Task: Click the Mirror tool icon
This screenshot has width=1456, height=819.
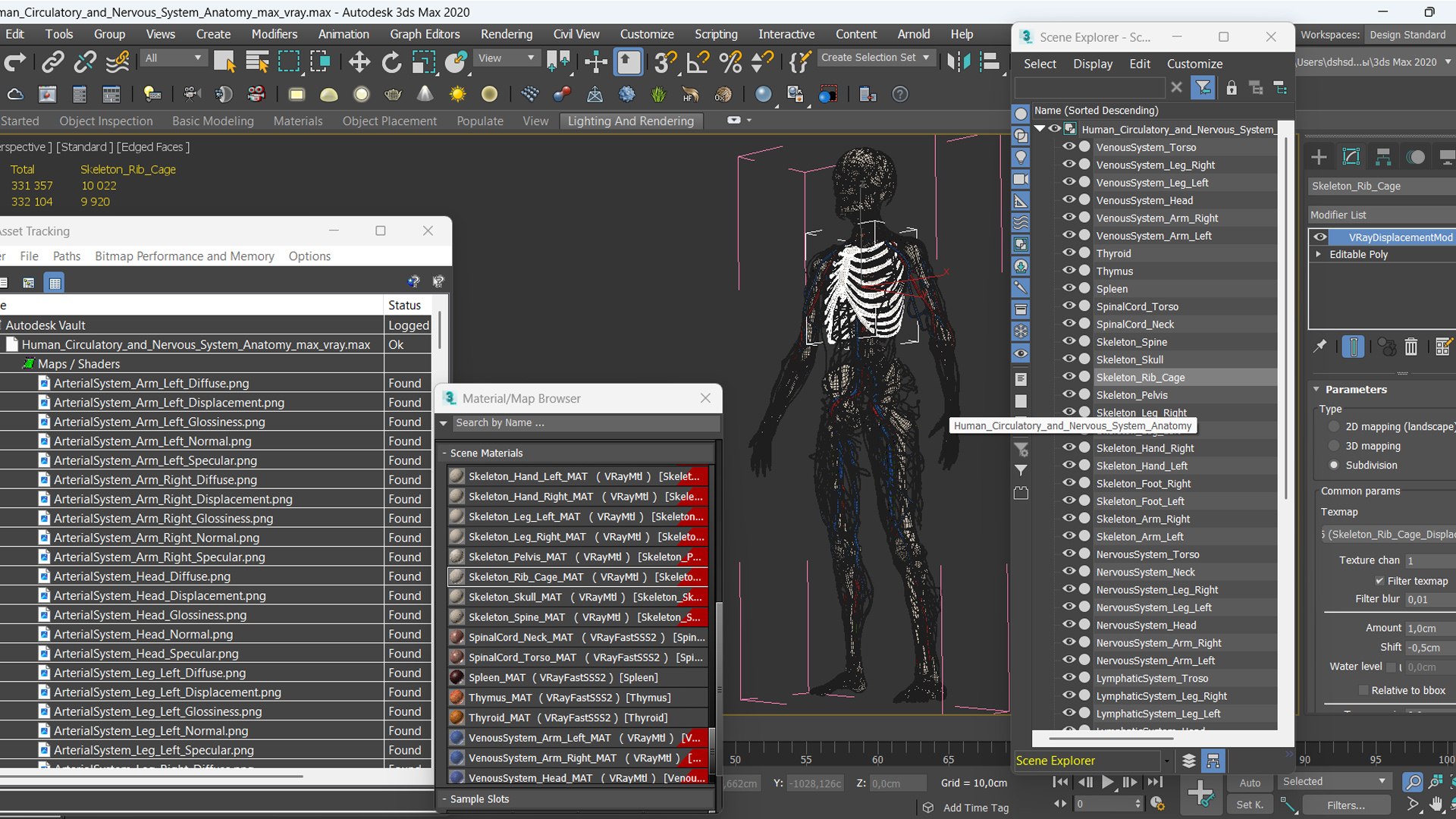Action: tap(959, 61)
